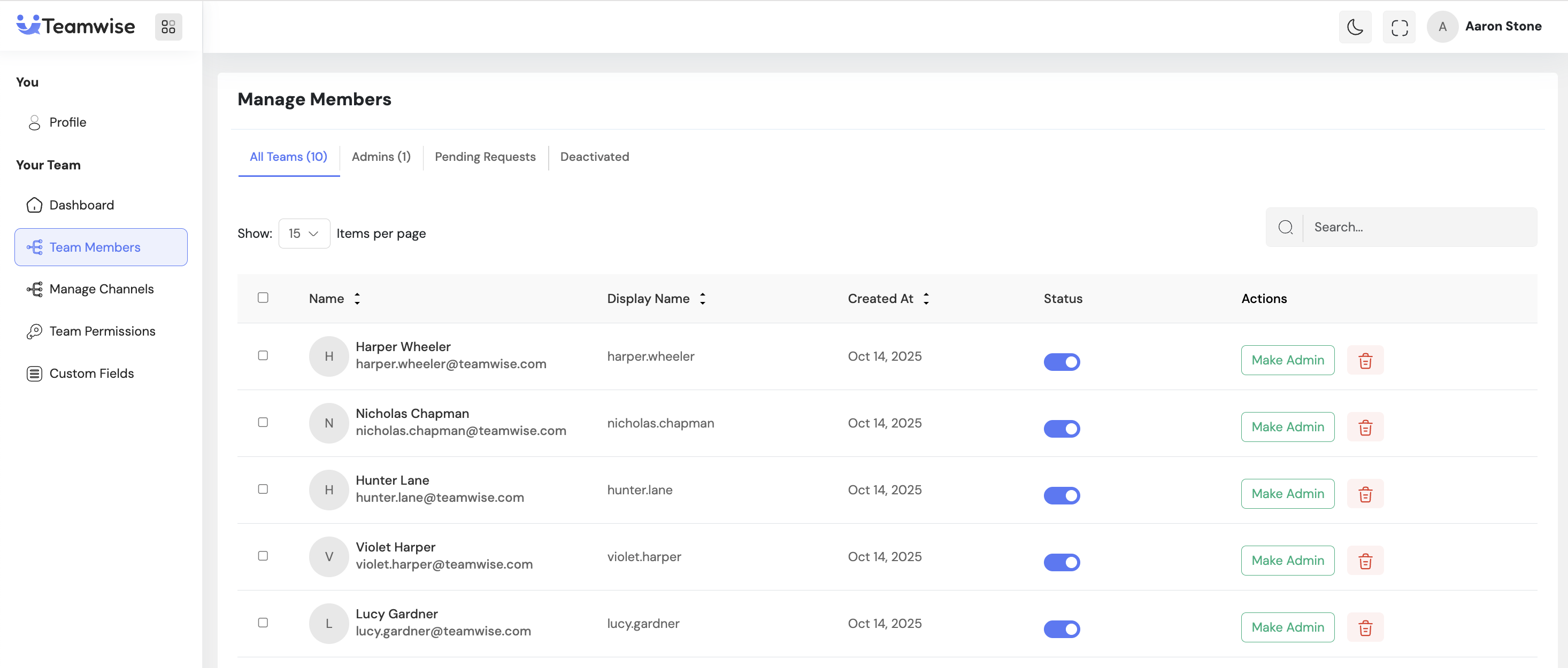Click the sidebar grid toggle icon
The width and height of the screenshot is (1568, 668).
pyautogui.click(x=168, y=27)
